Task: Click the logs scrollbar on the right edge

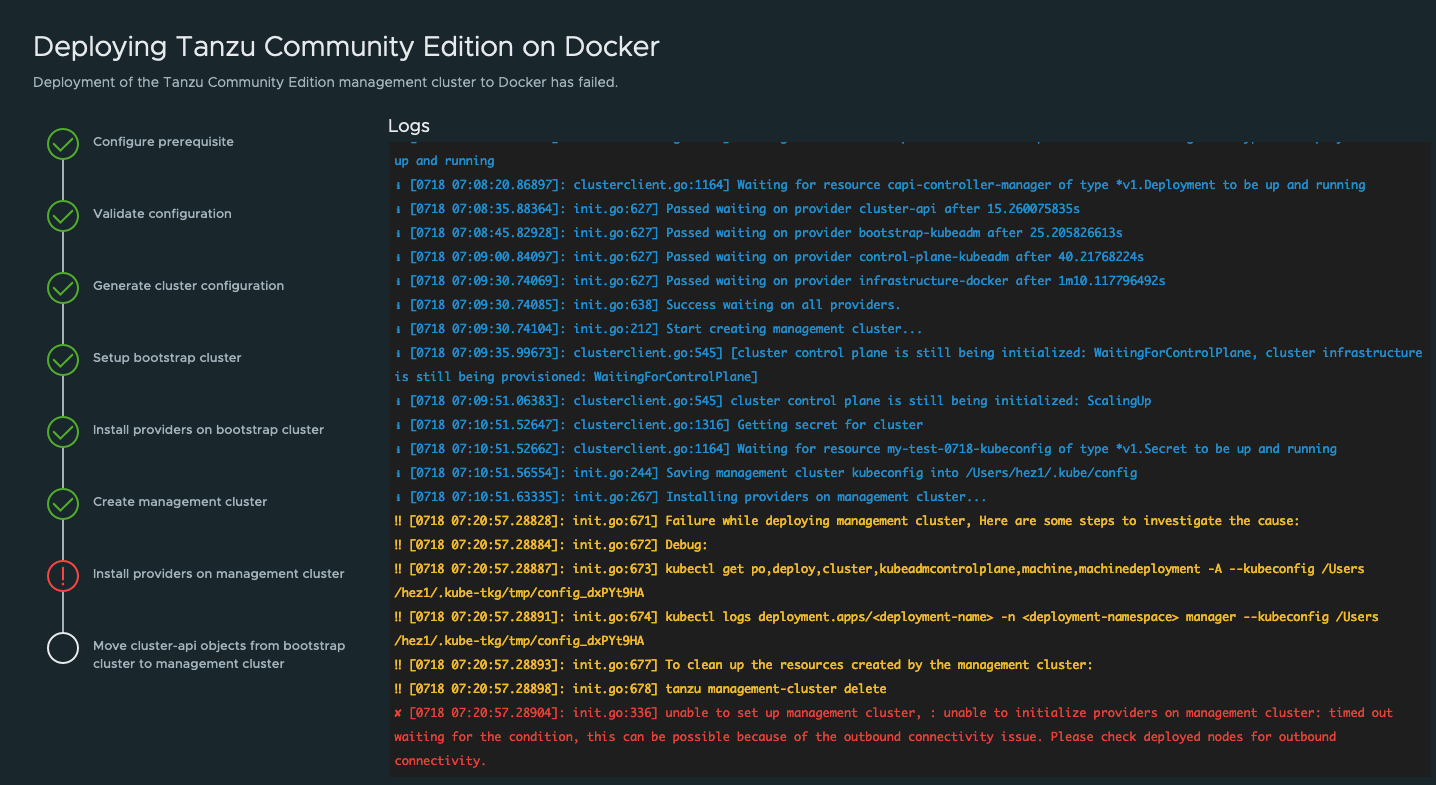Action: (x=1428, y=300)
